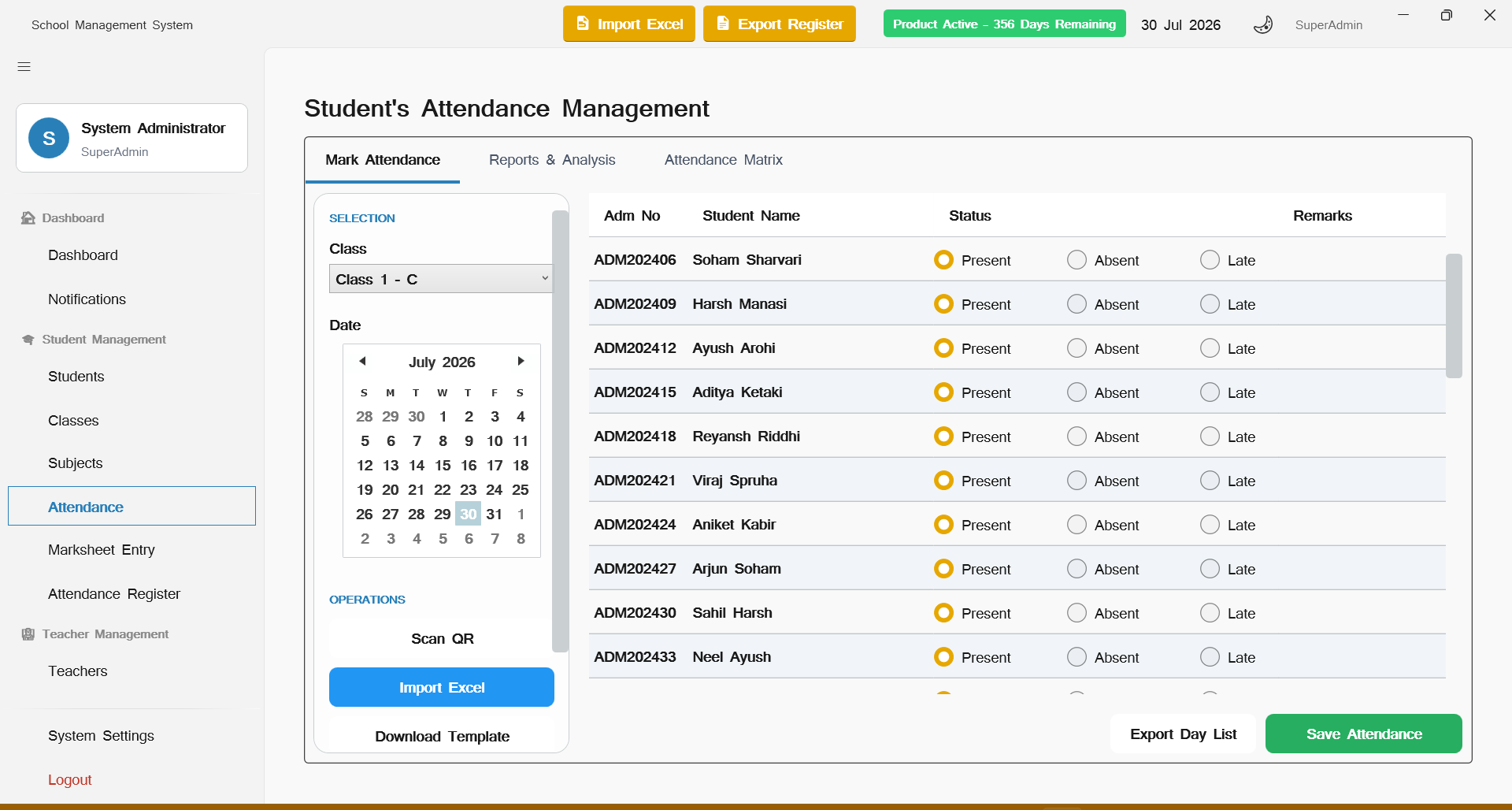Image resolution: width=1512 pixels, height=810 pixels.
Task: Click the System Administrator avatar circle
Action: pos(49,138)
